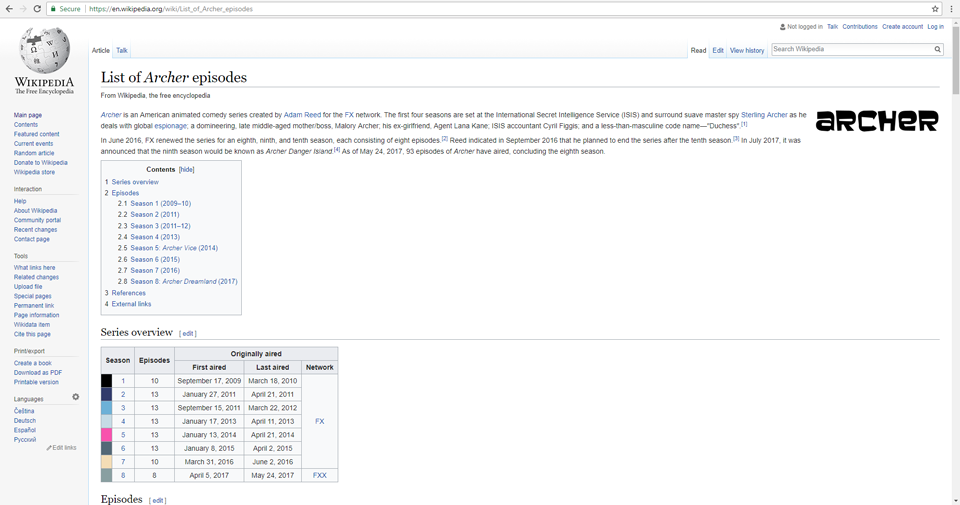Open the View history tab
The width and height of the screenshot is (960, 505).
click(746, 51)
